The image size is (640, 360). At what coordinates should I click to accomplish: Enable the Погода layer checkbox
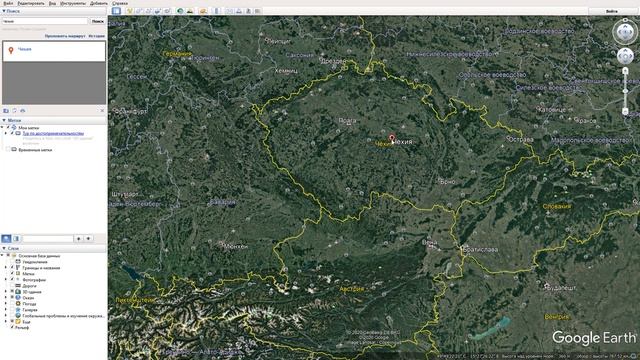point(13,304)
